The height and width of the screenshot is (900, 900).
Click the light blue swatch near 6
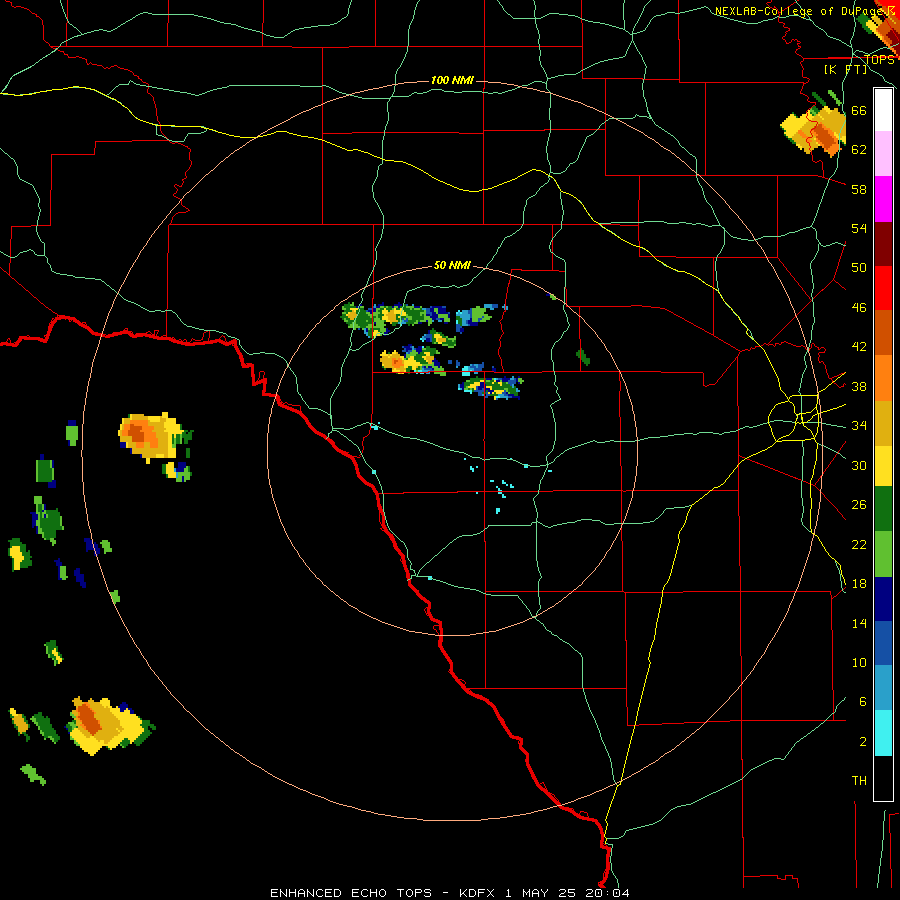tap(883, 688)
